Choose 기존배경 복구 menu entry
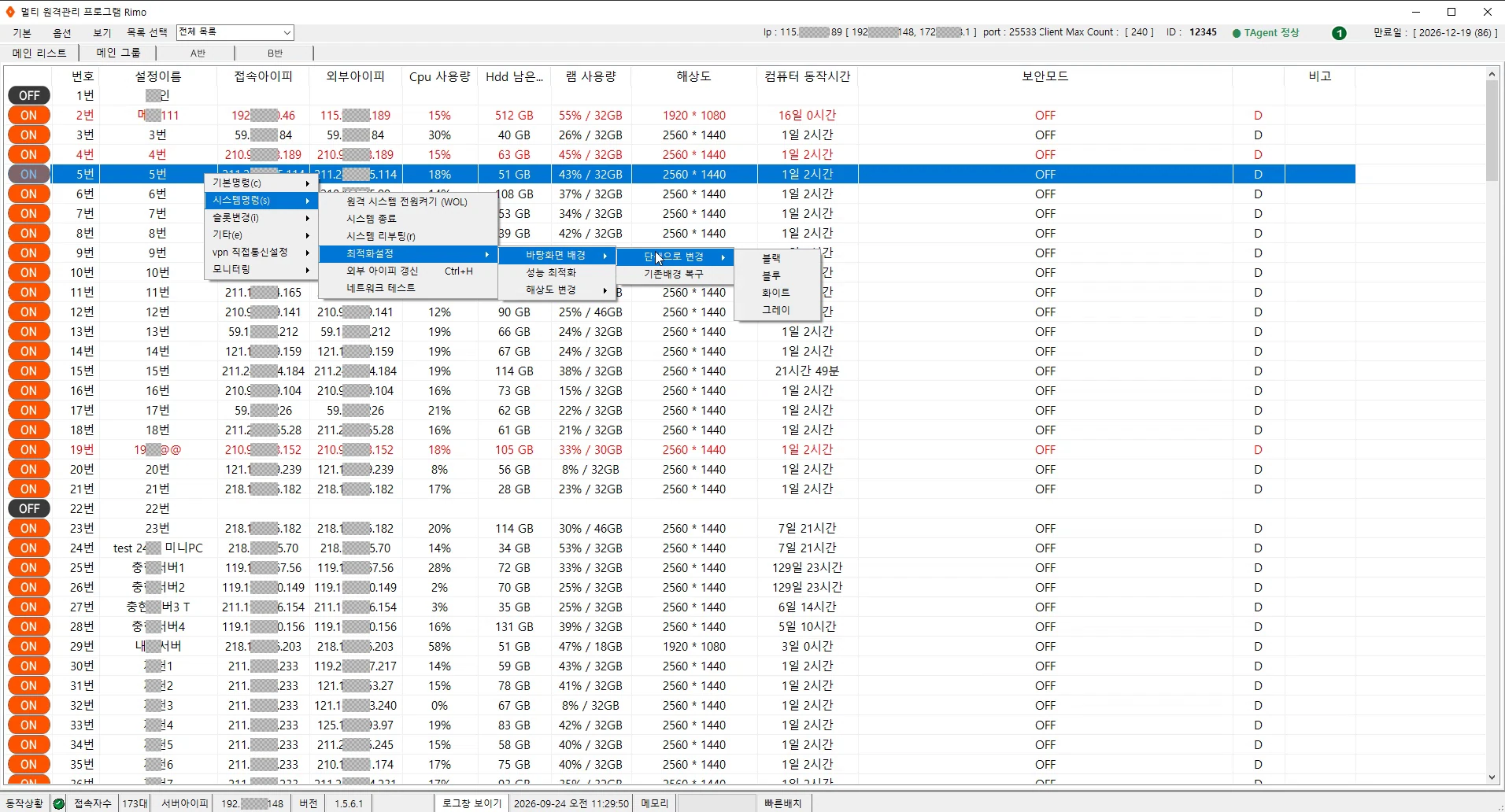The height and width of the screenshot is (812, 1505). pyautogui.click(x=674, y=274)
